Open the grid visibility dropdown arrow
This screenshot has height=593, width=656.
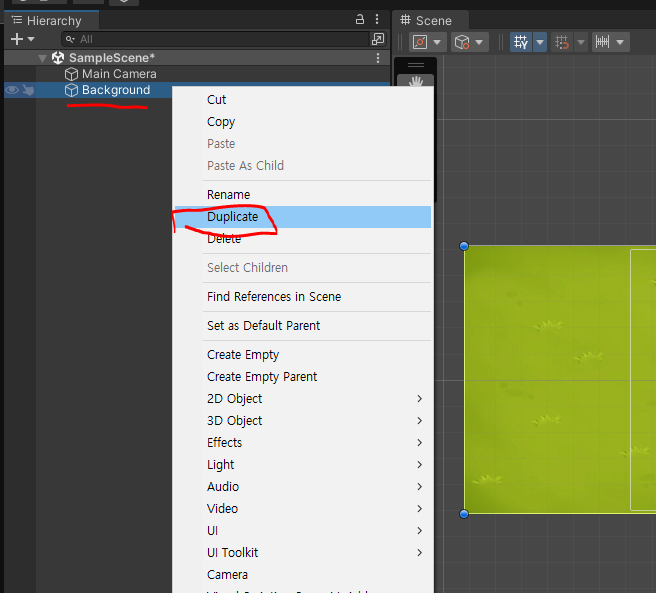coord(540,42)
